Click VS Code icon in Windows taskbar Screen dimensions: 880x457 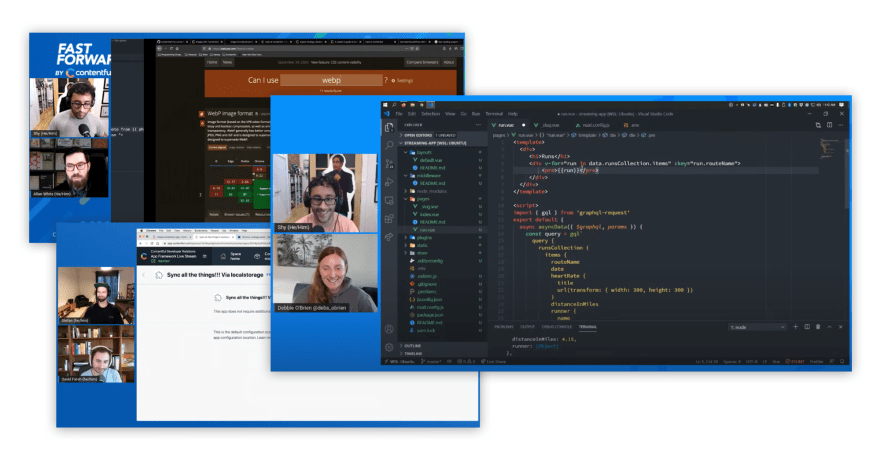point(431,105)
